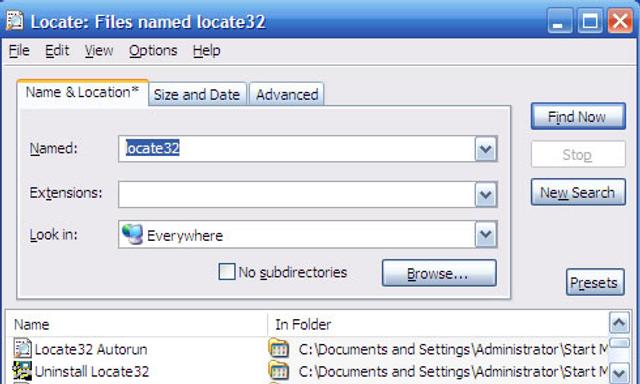This screenshot has height=384, width=640.
Task: Click the results list scroll up arrow
Action: pos(619,323)
